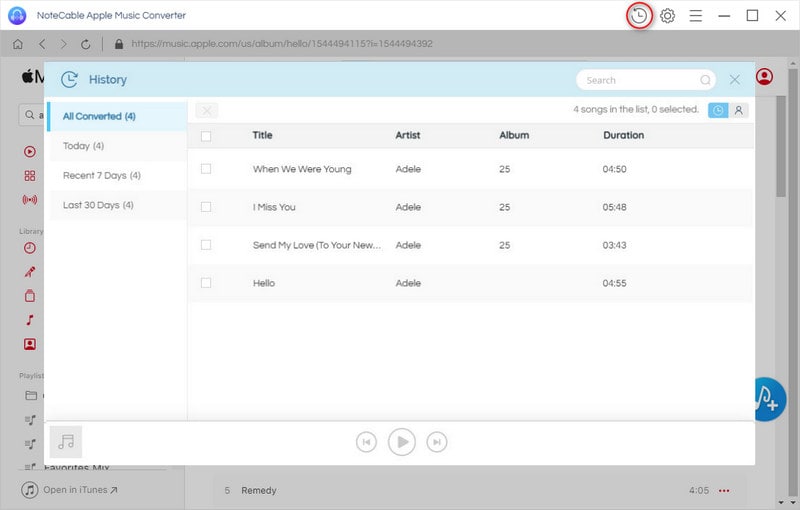Go to the home page icon
800x510 pixels.
point(18,44)
